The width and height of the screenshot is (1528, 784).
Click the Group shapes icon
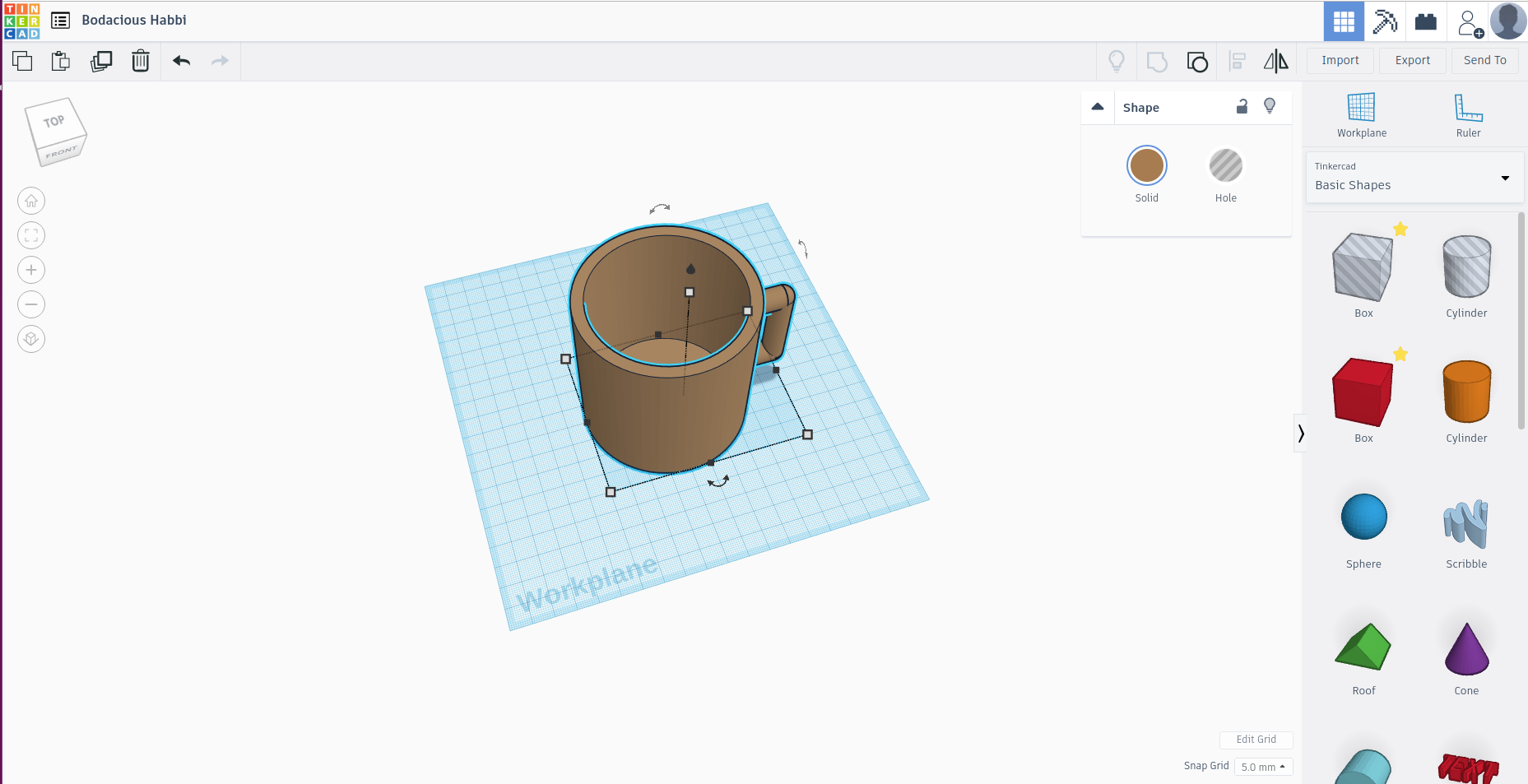(x=1157, y=62)
